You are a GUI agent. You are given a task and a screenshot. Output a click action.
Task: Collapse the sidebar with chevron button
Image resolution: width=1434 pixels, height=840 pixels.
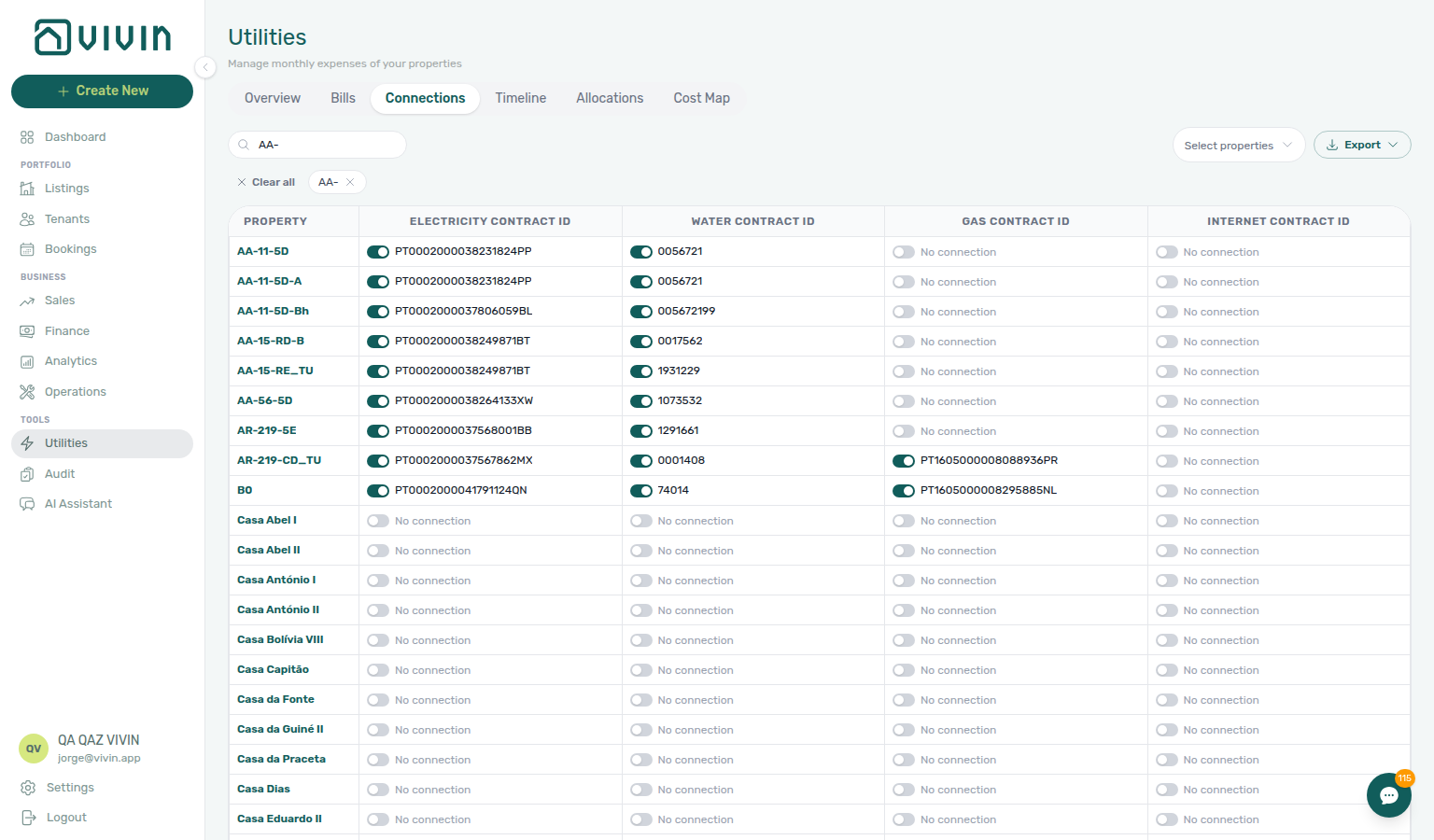[205, 66]
